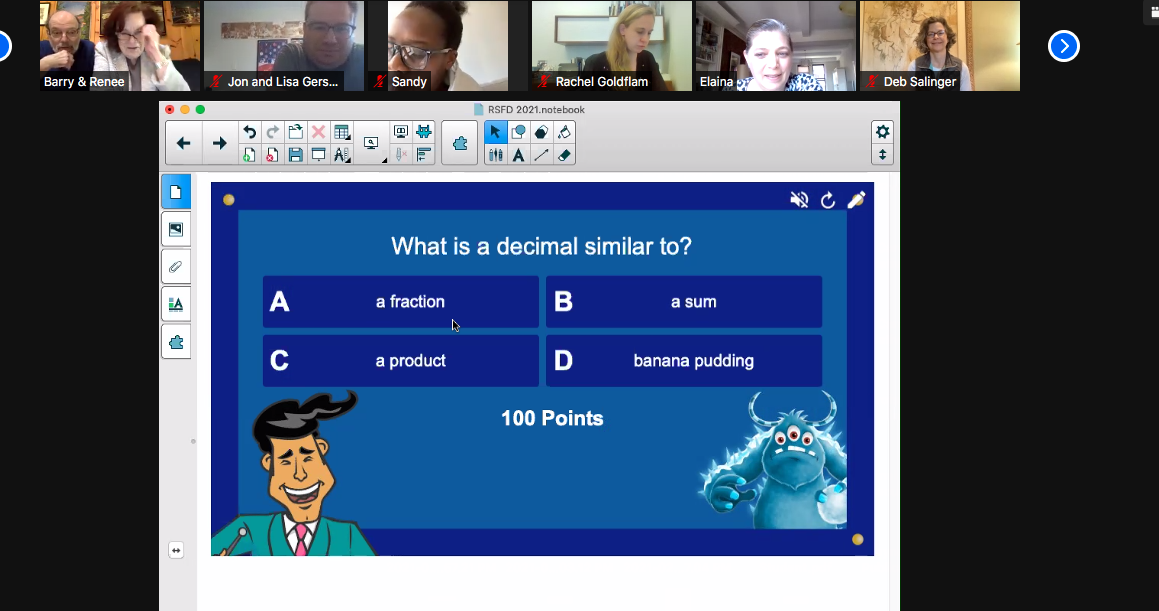The width and height of the screenshot is (1159, 611).
Task: Move toolbar with up-down arrow button
Action: 883,154
